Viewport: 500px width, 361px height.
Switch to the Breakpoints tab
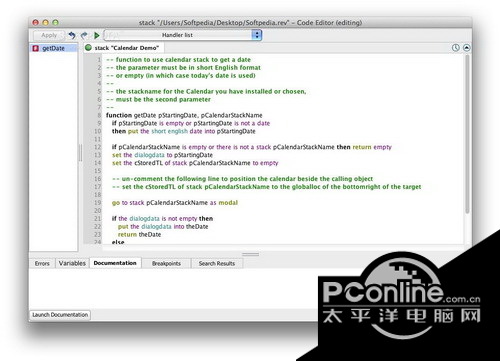coord(166,263)
